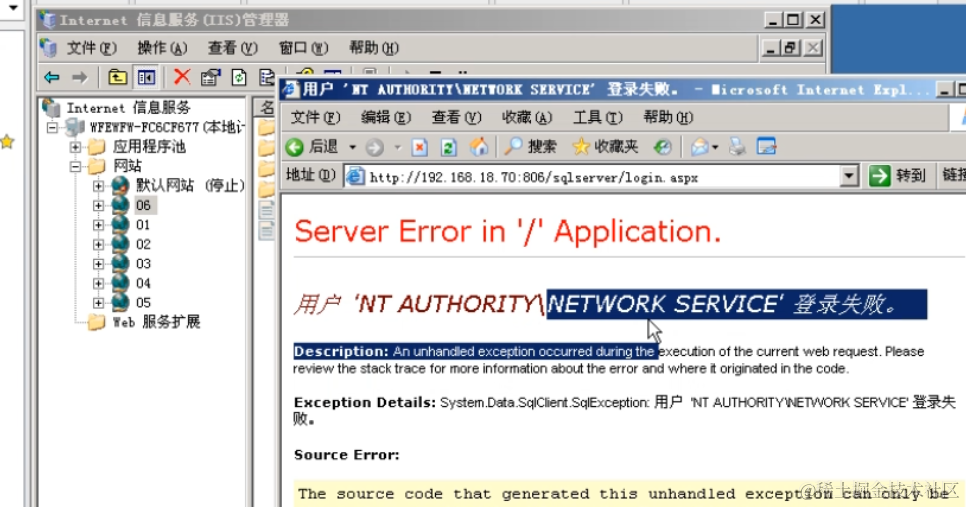Select the 网站 folder label
966x507 pixels.
(x=128, y=166)
